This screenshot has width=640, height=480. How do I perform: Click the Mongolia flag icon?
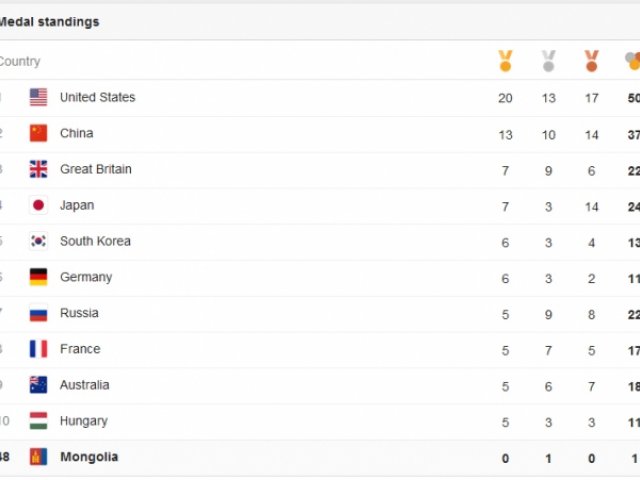click(38, 457)
